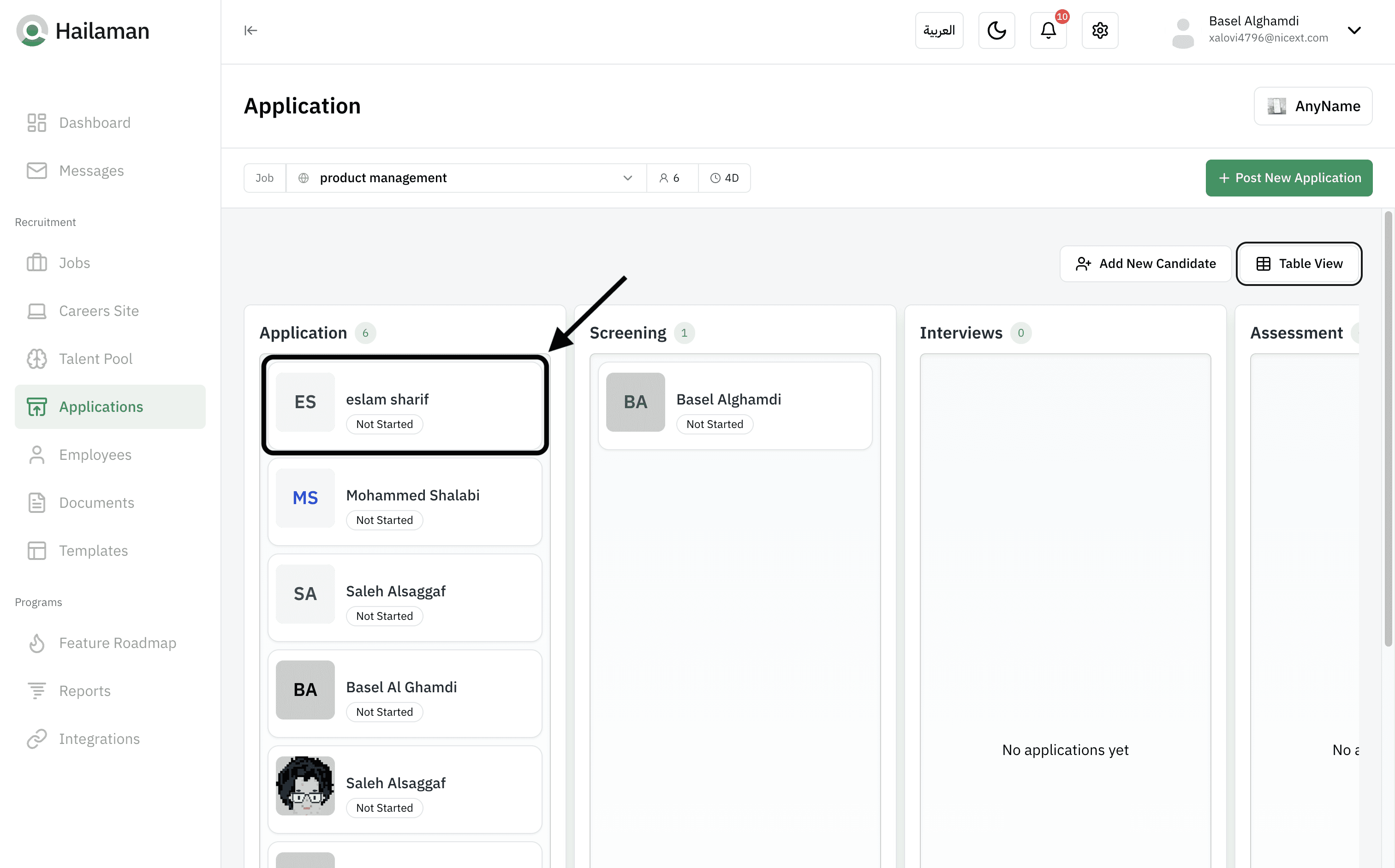1395x868 pixels.
Task: Open the Jobs briefcase icon
Action: [x=37, y=263]
